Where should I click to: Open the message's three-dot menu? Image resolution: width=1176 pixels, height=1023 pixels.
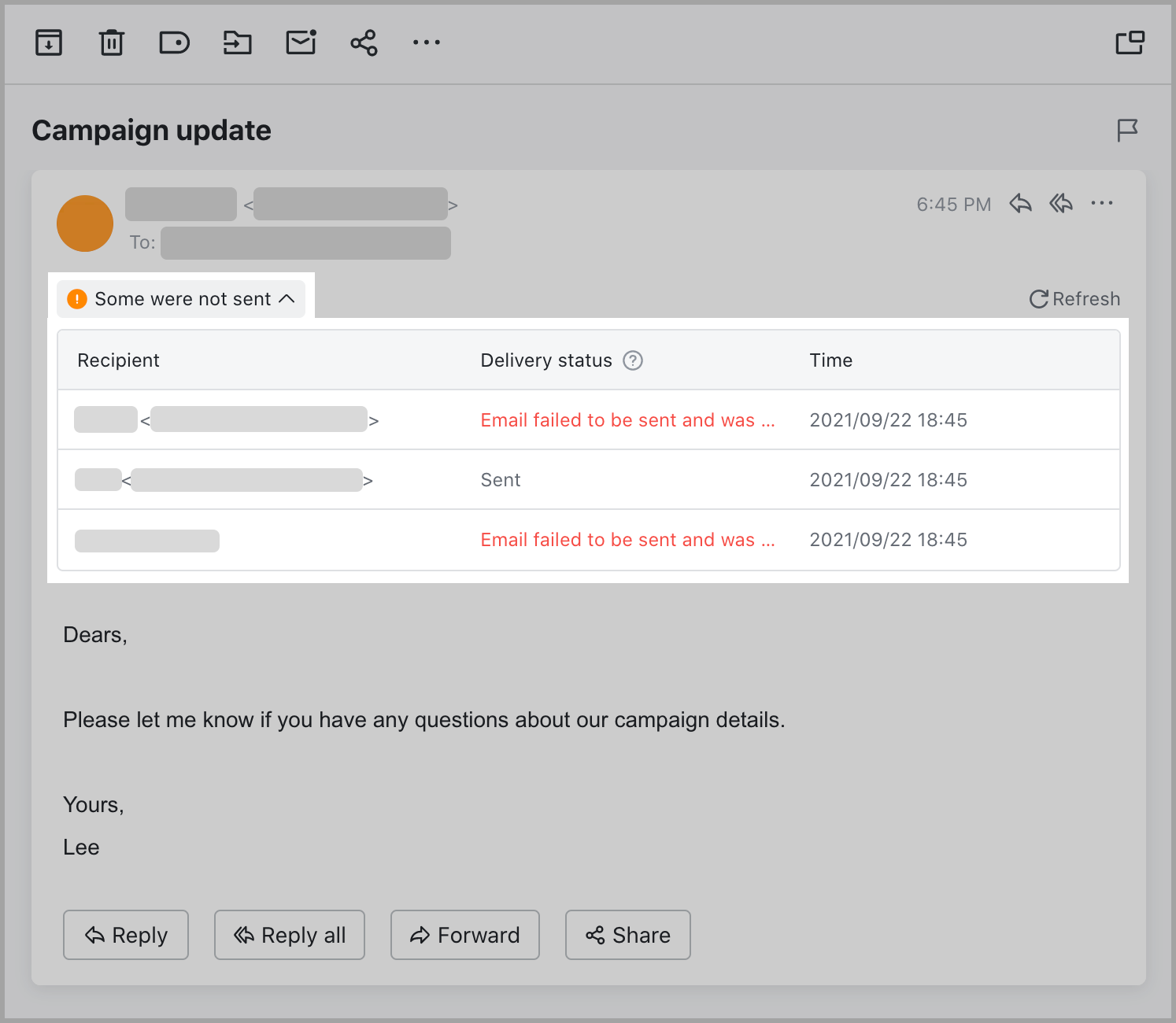tap(1102, 203)
